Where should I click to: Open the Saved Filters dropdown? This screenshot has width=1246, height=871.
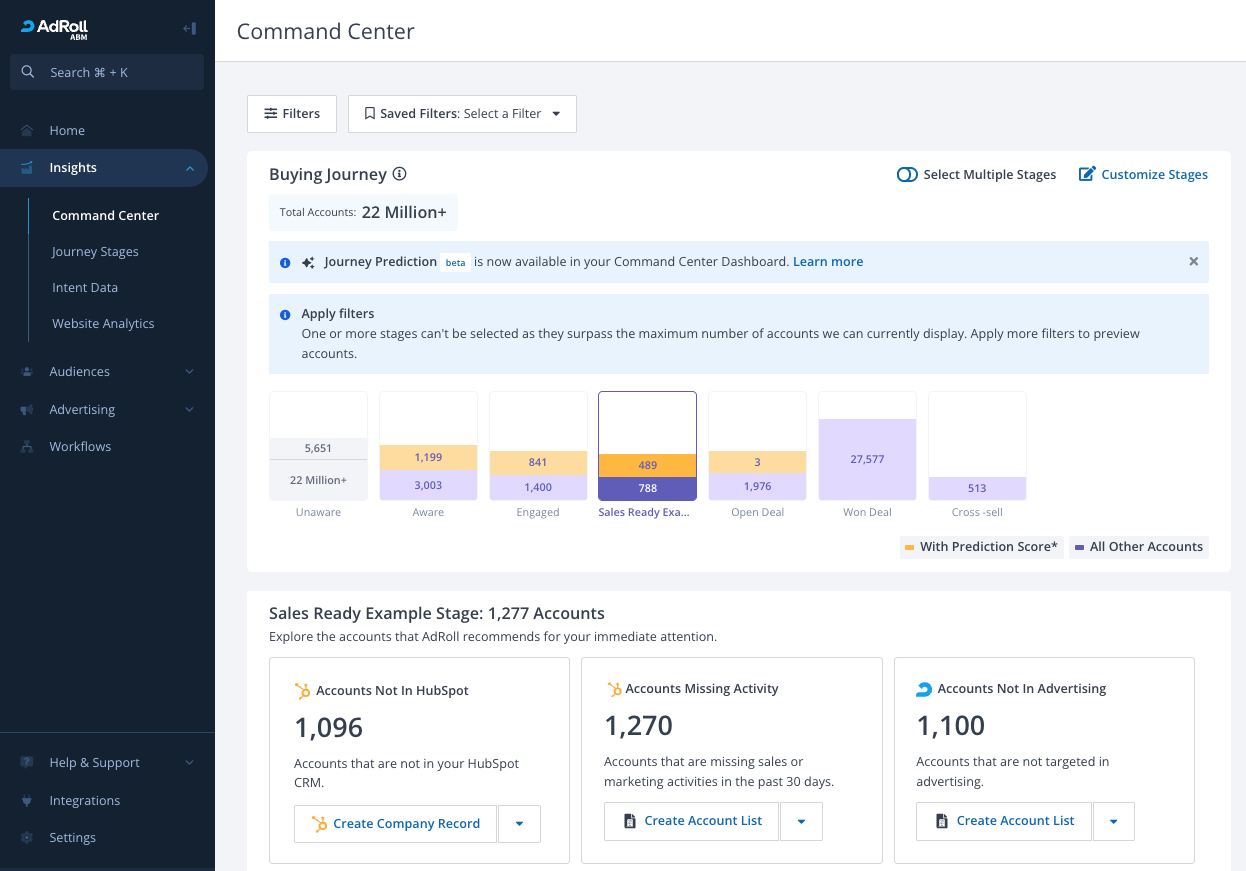(x=462, y=114)
